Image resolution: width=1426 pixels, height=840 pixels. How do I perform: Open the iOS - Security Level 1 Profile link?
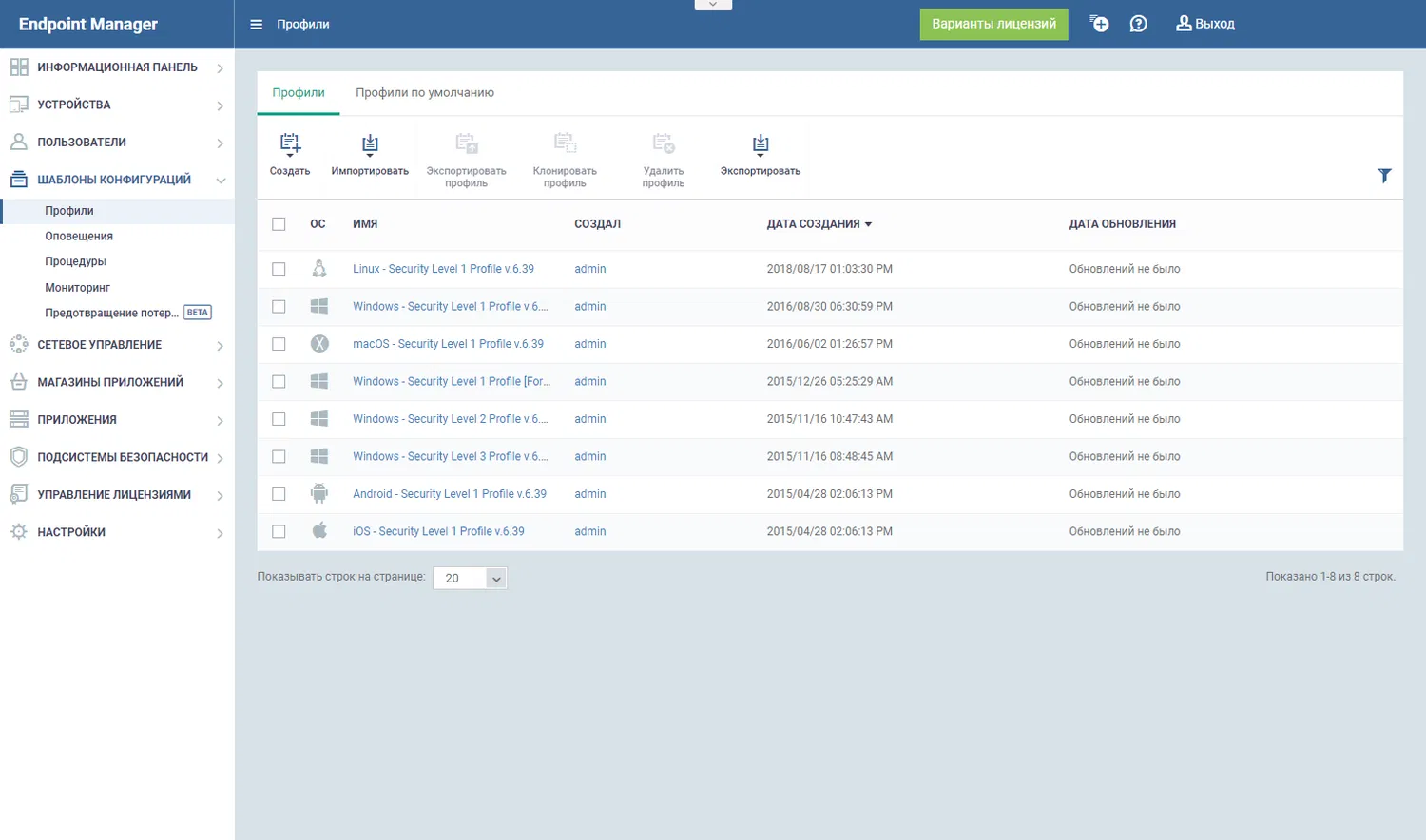(x=438, y=531)
